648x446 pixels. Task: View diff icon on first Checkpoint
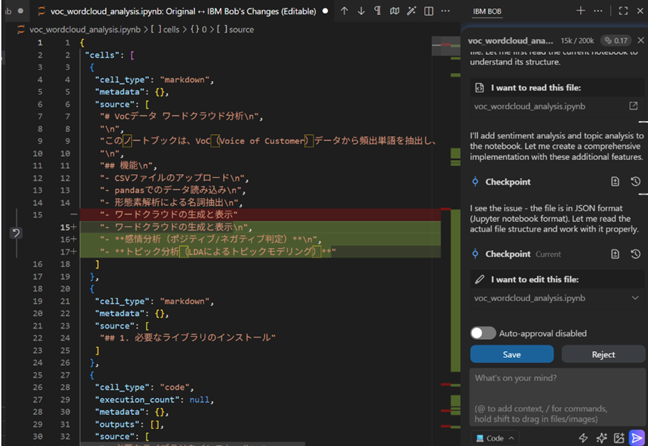pos(615,181)
